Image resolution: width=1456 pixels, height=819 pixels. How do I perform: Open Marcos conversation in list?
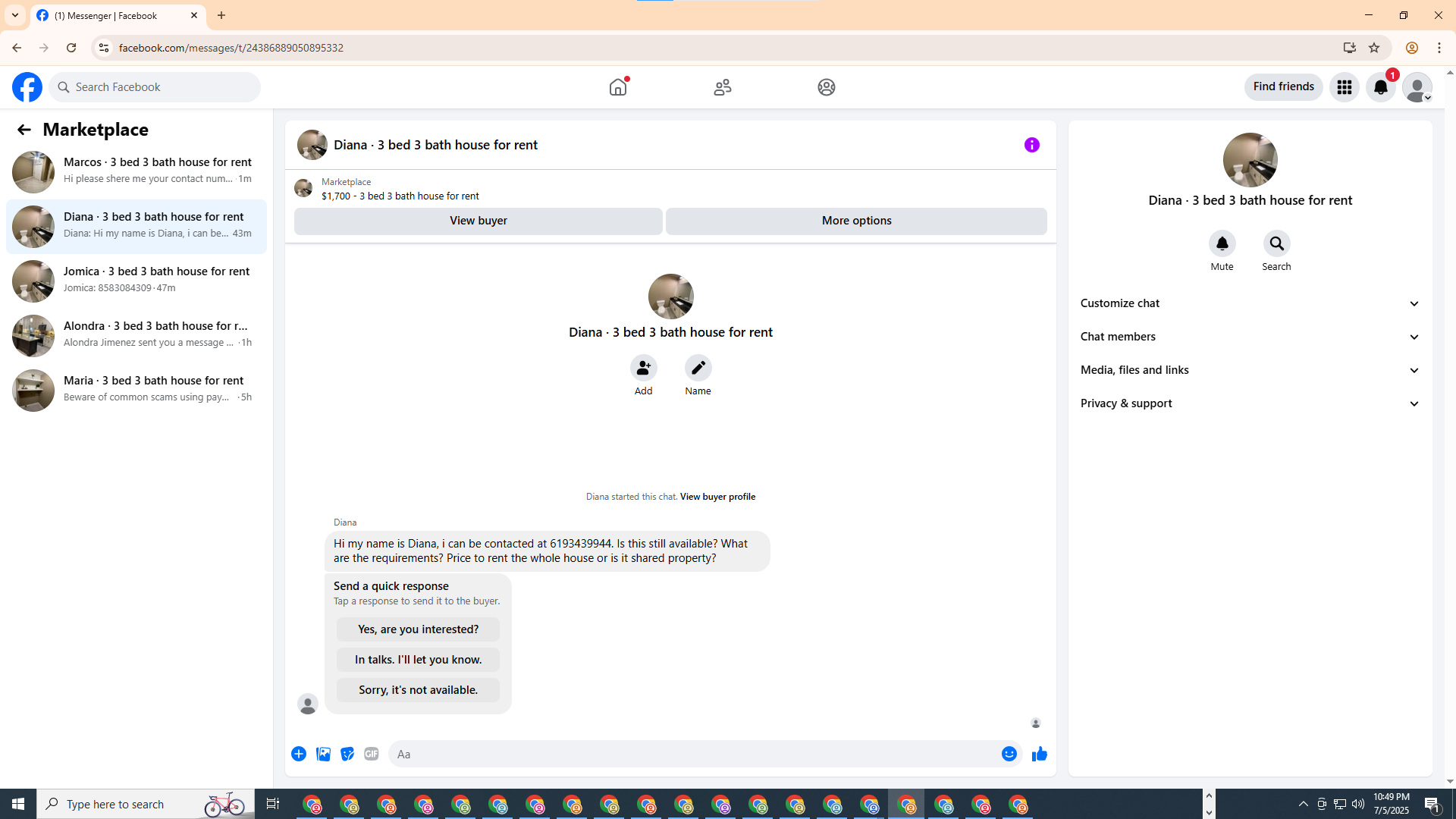click(x=136, y=171)
